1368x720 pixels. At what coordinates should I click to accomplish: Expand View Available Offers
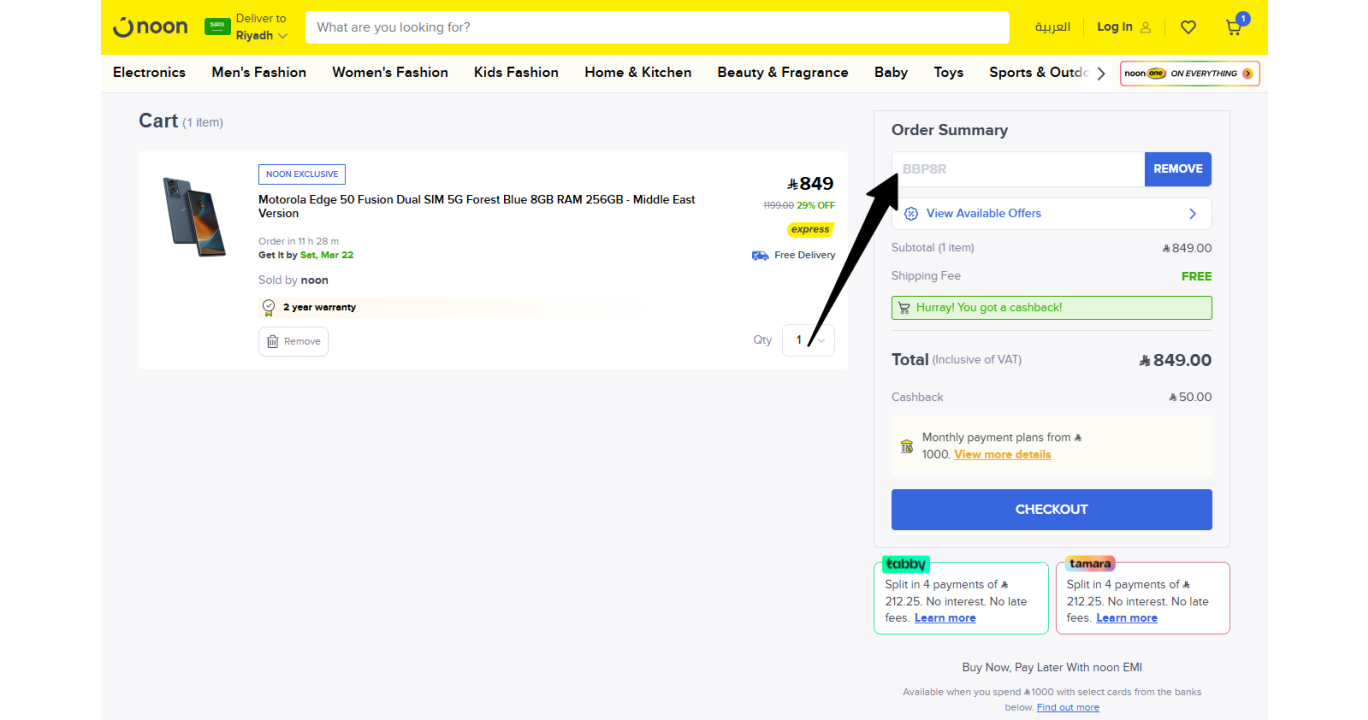(1051, 213)
